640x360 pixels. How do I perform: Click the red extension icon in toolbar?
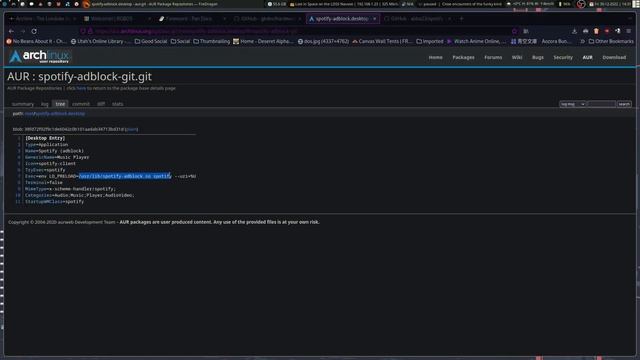coord(607,31)
